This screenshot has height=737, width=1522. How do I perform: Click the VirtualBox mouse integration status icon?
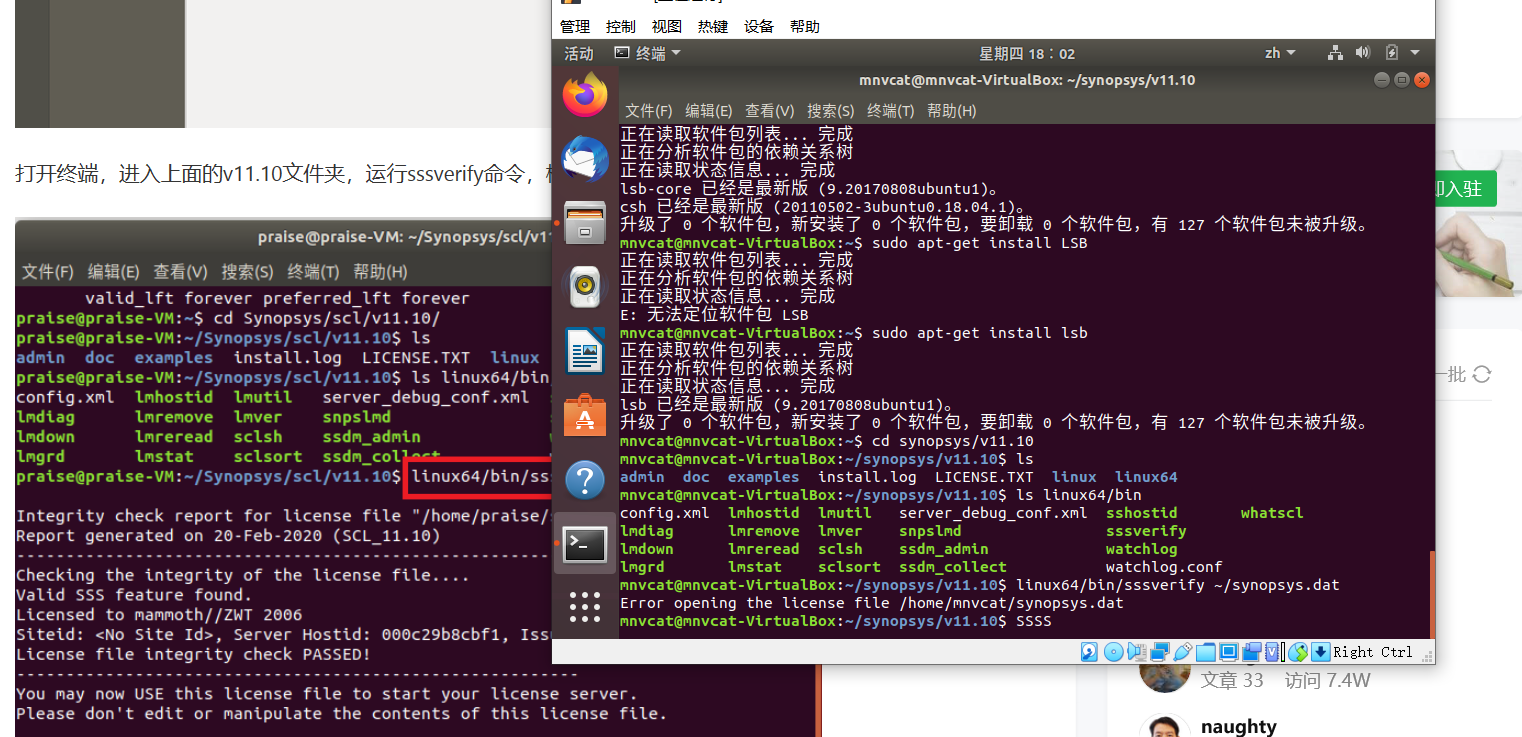(x=1297, y=652)
